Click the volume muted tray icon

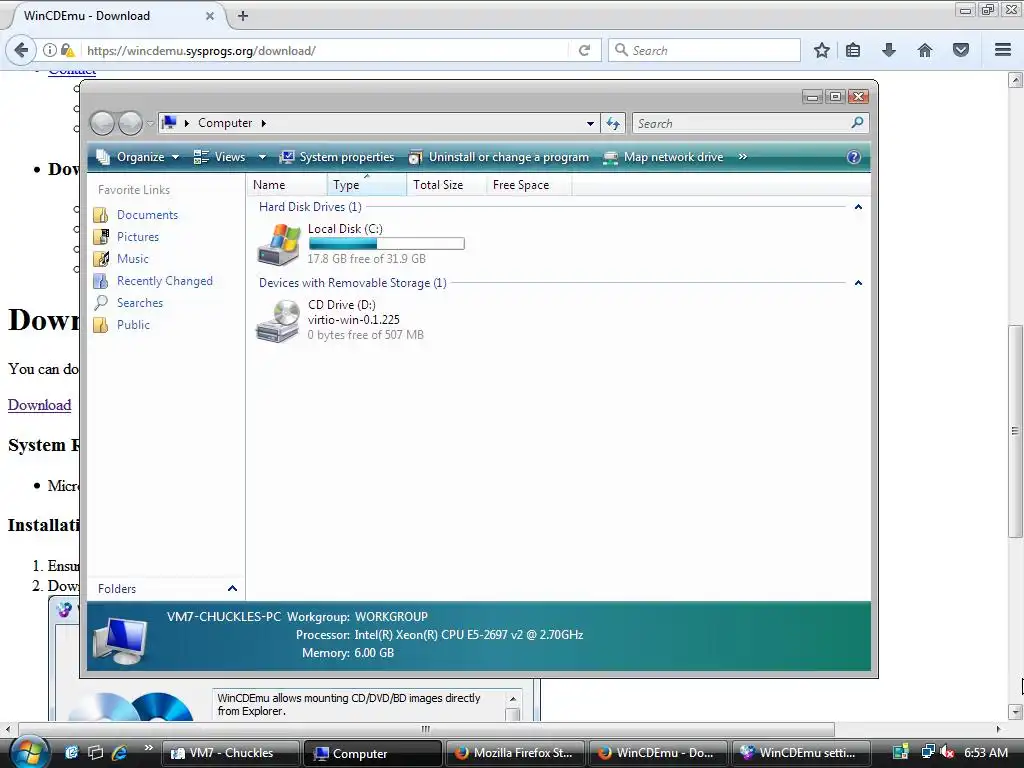[947, 752]
